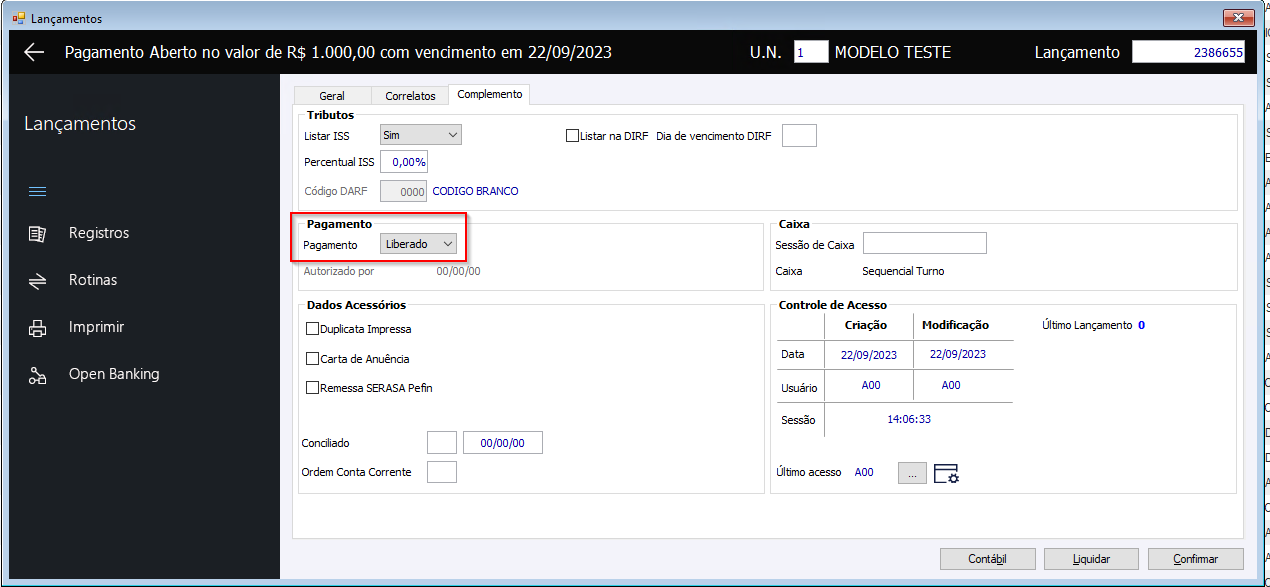
Task: Click the Último Lançamento value 0
Action: [x=1141, y=325]
